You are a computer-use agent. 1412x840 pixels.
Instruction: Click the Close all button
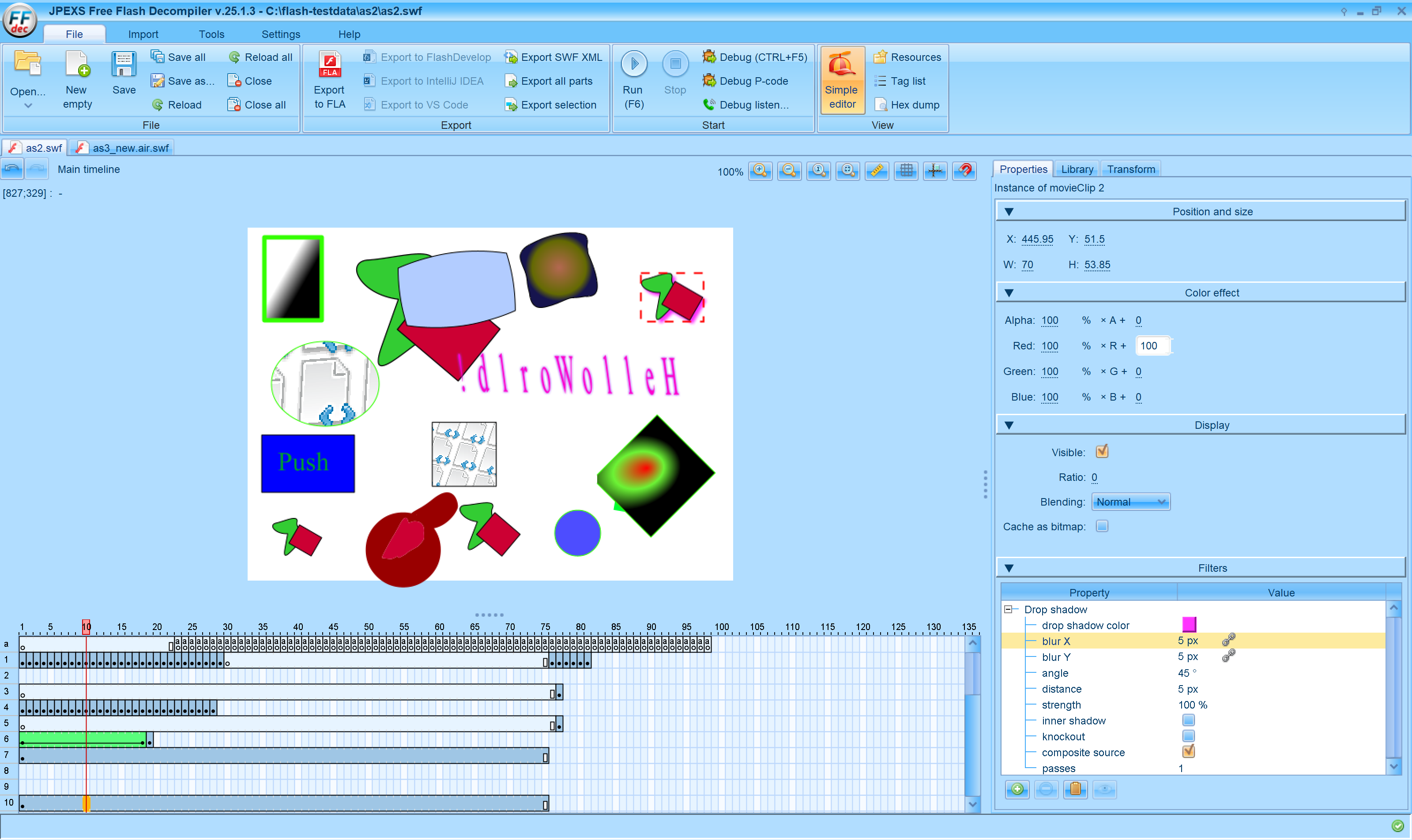(x=256, y=105)
